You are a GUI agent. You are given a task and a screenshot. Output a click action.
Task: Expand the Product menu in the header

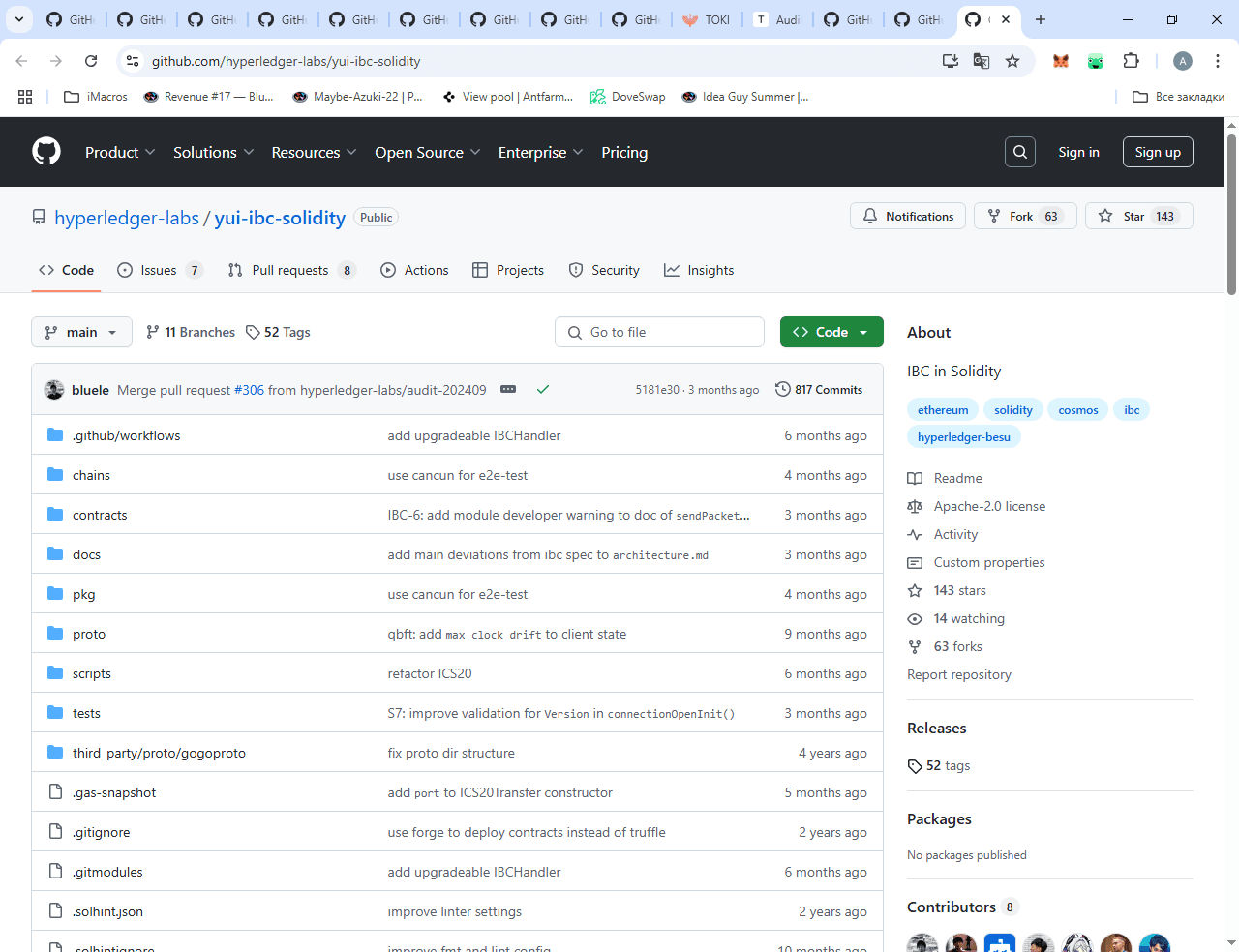click(119, 152)
